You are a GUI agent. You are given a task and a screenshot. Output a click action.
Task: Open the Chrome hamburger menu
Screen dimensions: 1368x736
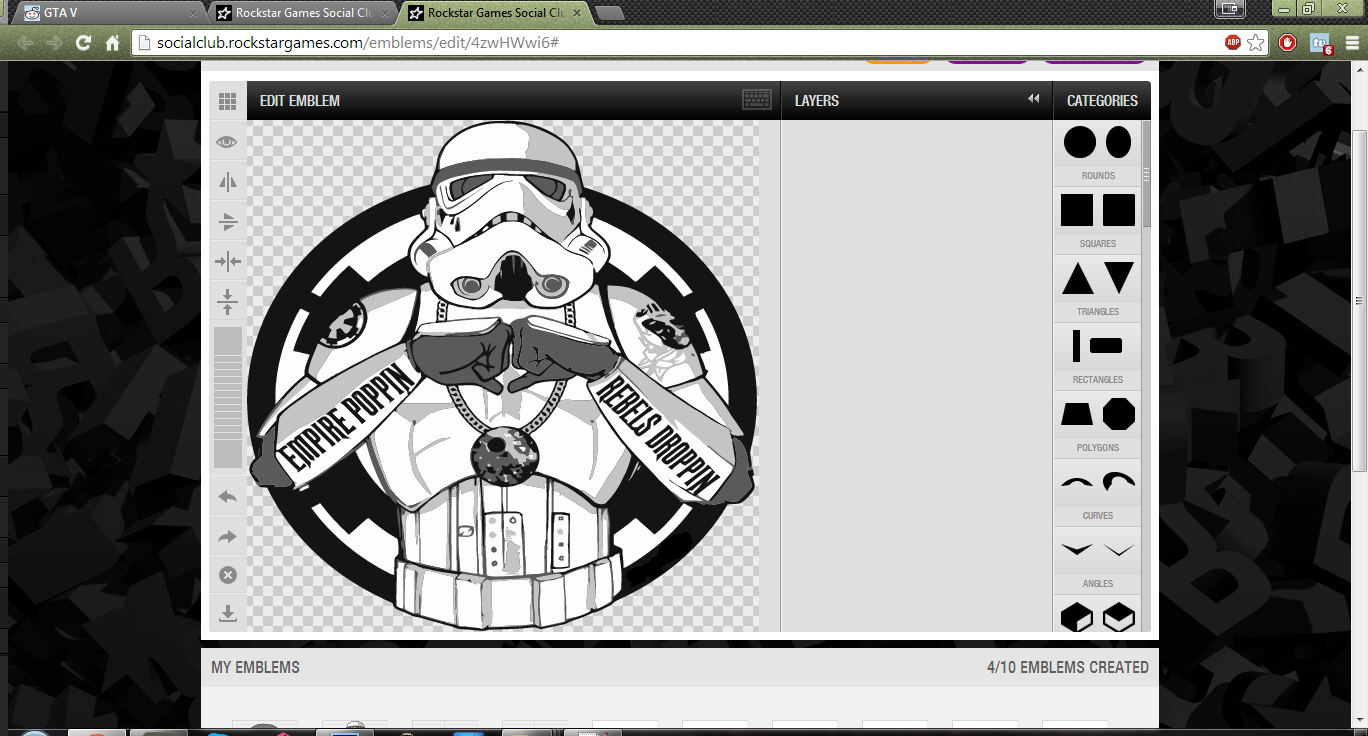pos(1352,43)
